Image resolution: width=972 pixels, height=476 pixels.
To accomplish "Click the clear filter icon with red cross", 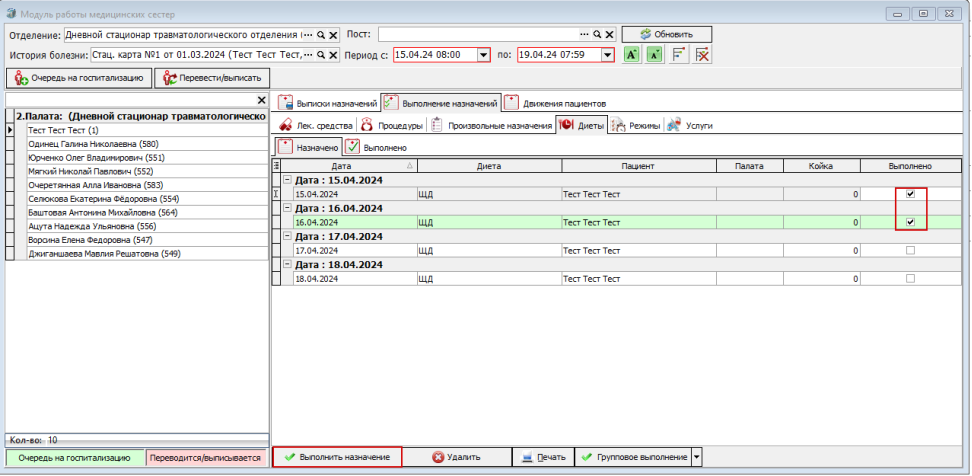I will [703, 55].
